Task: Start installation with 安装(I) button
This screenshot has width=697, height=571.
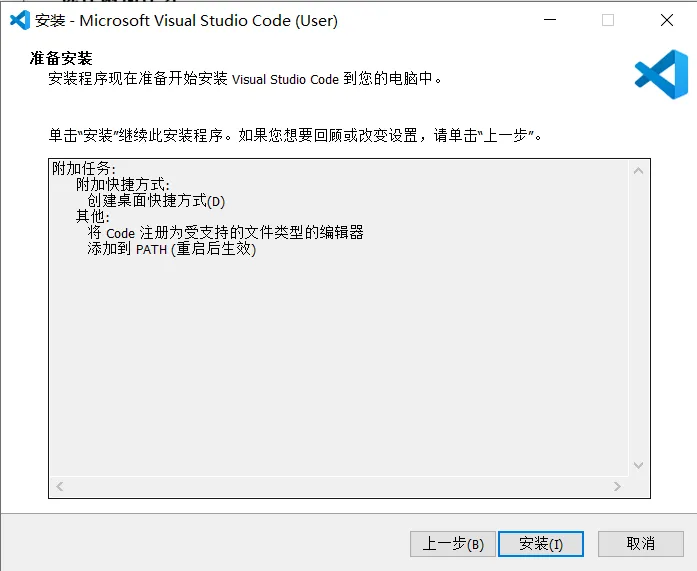Action: pos(541,544)
